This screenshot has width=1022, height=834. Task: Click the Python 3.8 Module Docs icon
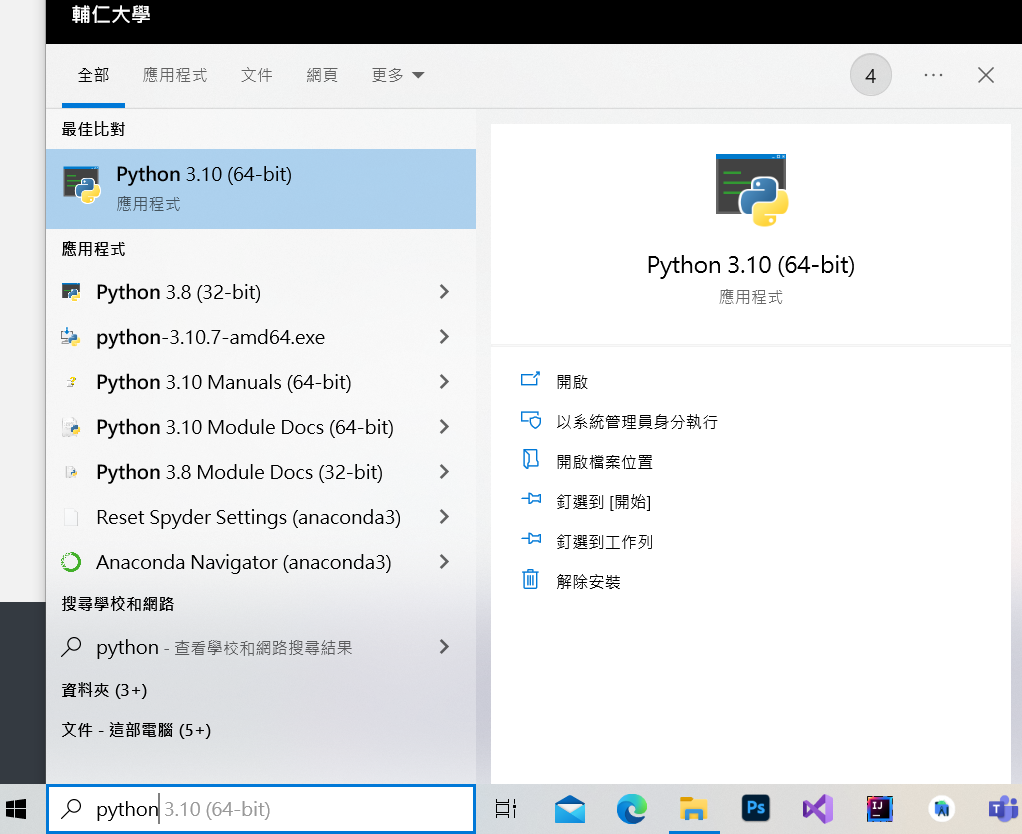71,472
